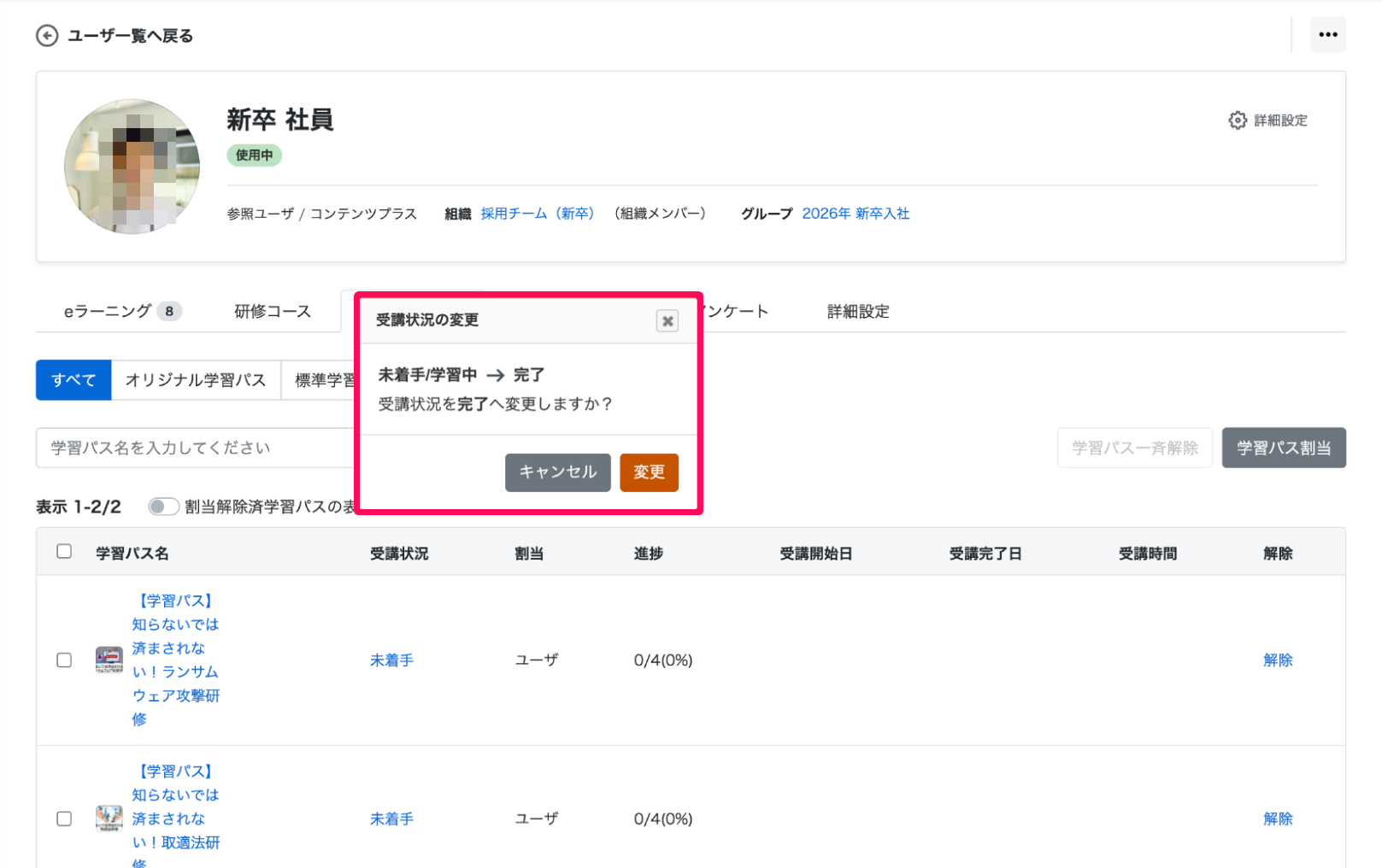Click the 受講状況 column header

pyautogui.click(x=399, y=554)
